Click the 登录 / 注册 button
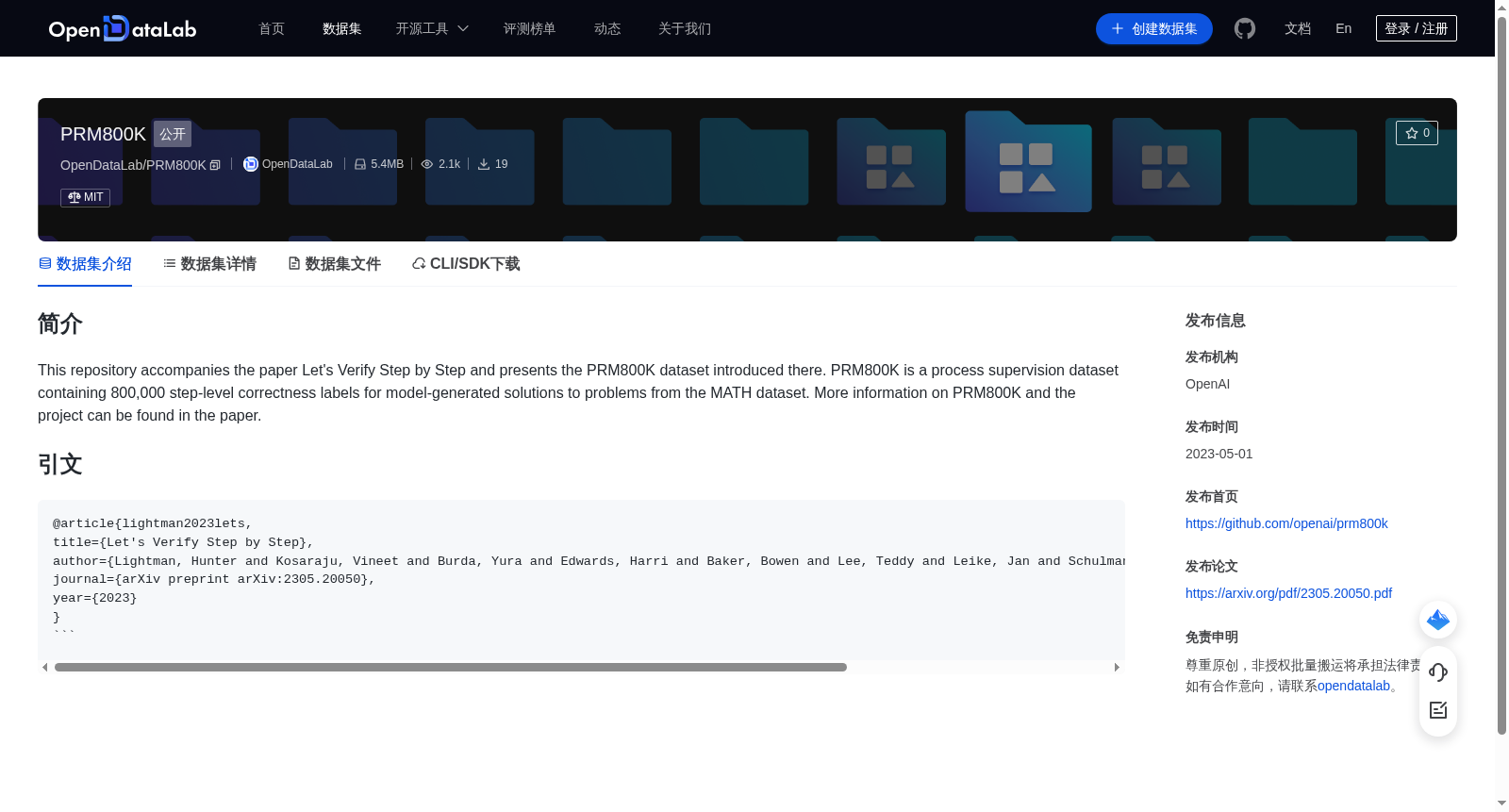The width and height of the screenshot is (1509, 812). pos(1417,28)
